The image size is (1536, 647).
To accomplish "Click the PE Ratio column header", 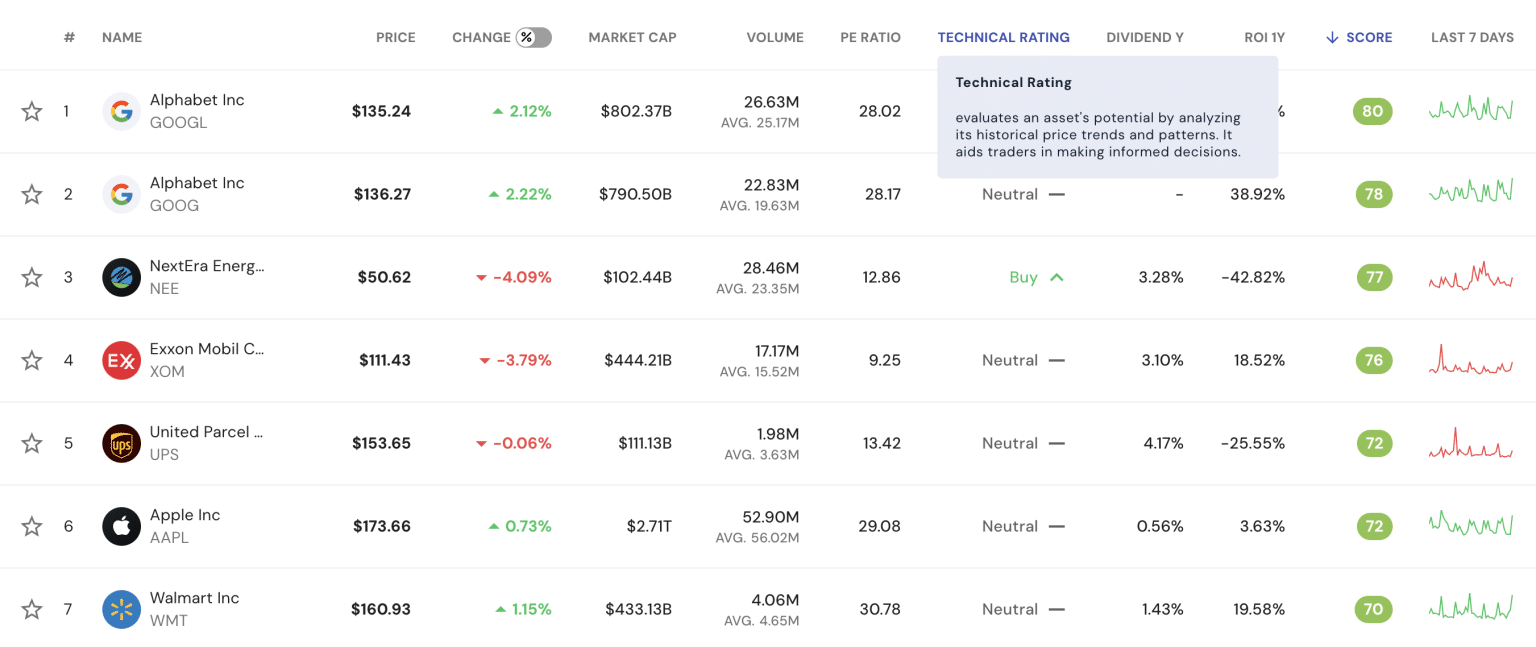I will click(x=870, y=37).
